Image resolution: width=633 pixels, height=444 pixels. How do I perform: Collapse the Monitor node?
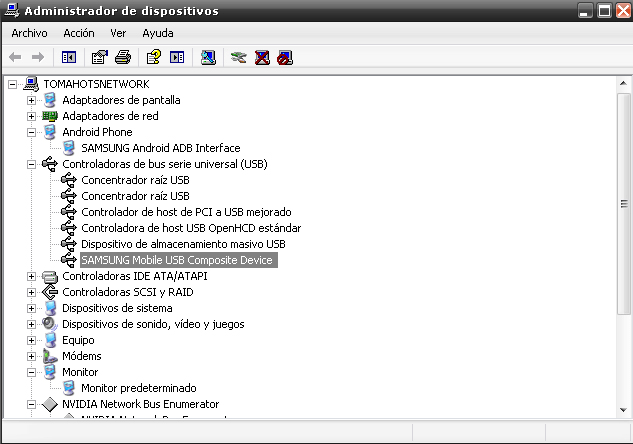point(31,372)
